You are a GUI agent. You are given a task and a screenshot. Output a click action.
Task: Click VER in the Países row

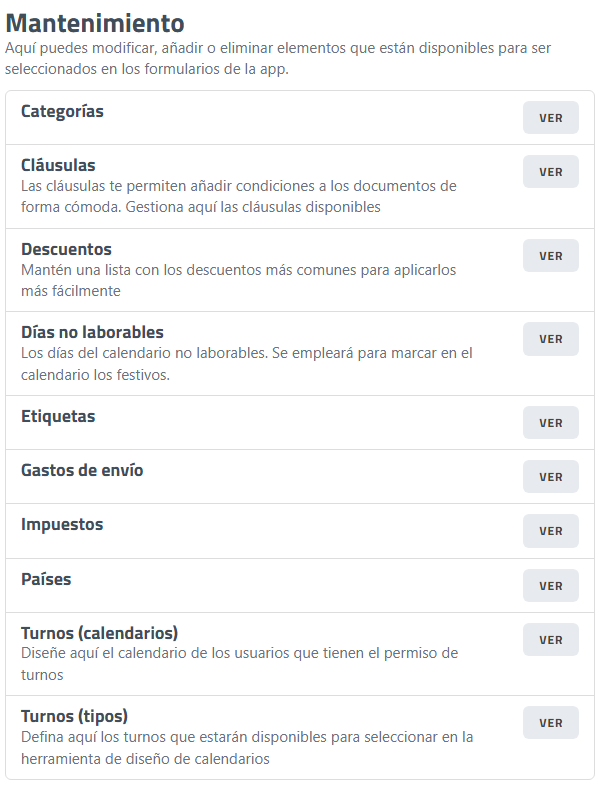click(x=550, y=586)
